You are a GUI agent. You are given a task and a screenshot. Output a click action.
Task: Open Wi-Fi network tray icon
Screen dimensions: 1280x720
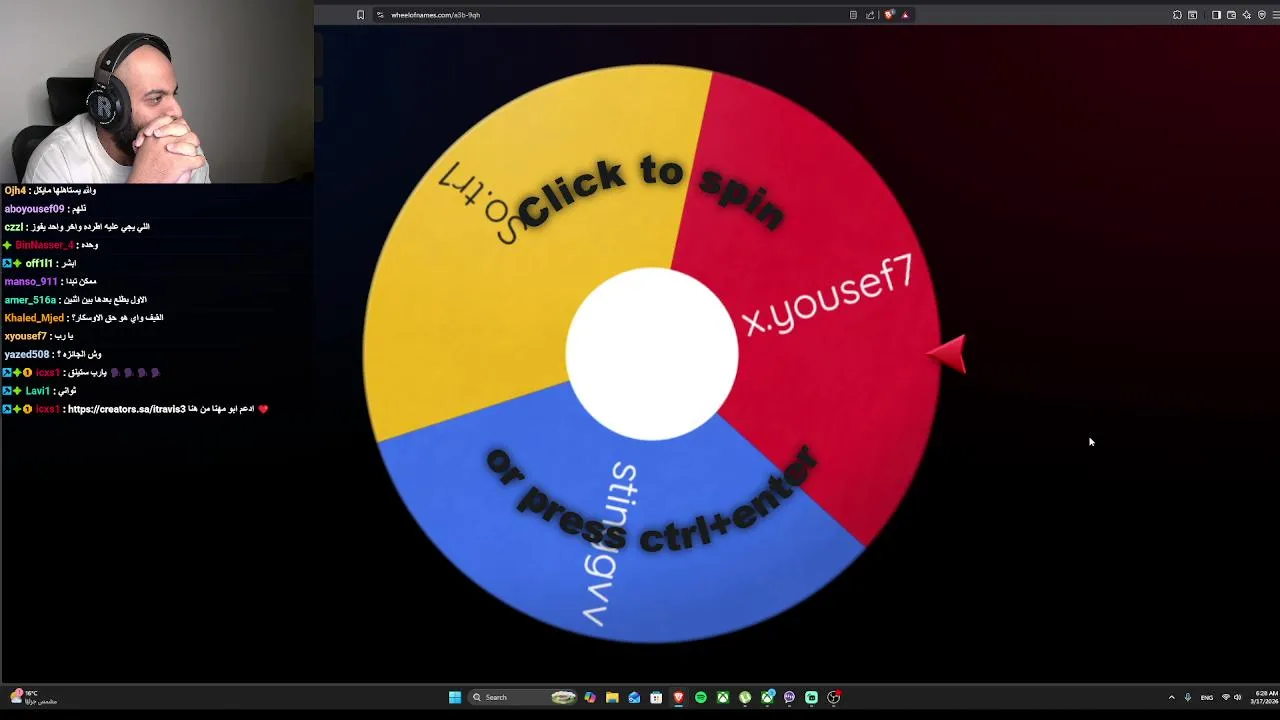point(1226,697)
